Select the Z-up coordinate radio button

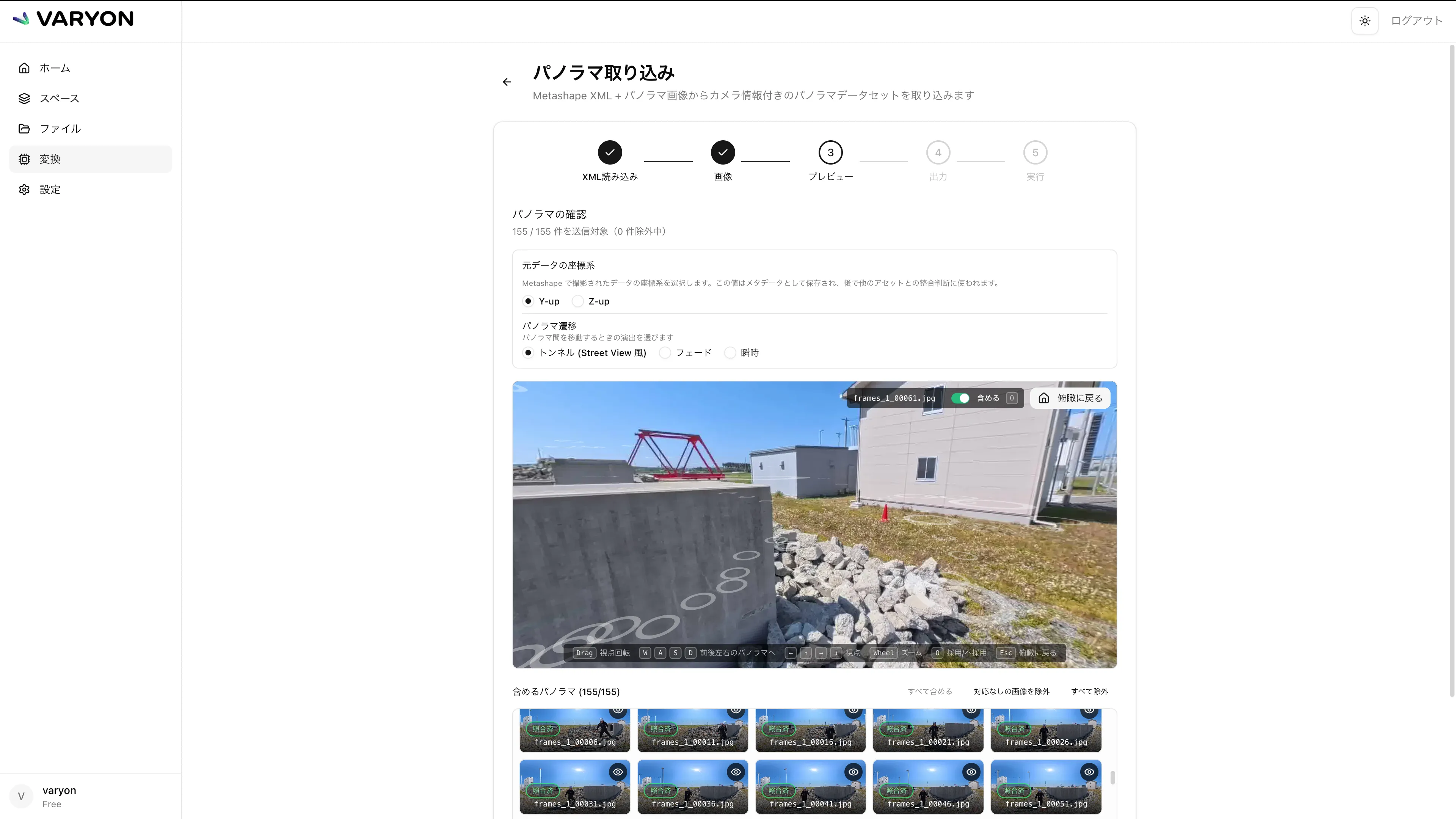577,301
